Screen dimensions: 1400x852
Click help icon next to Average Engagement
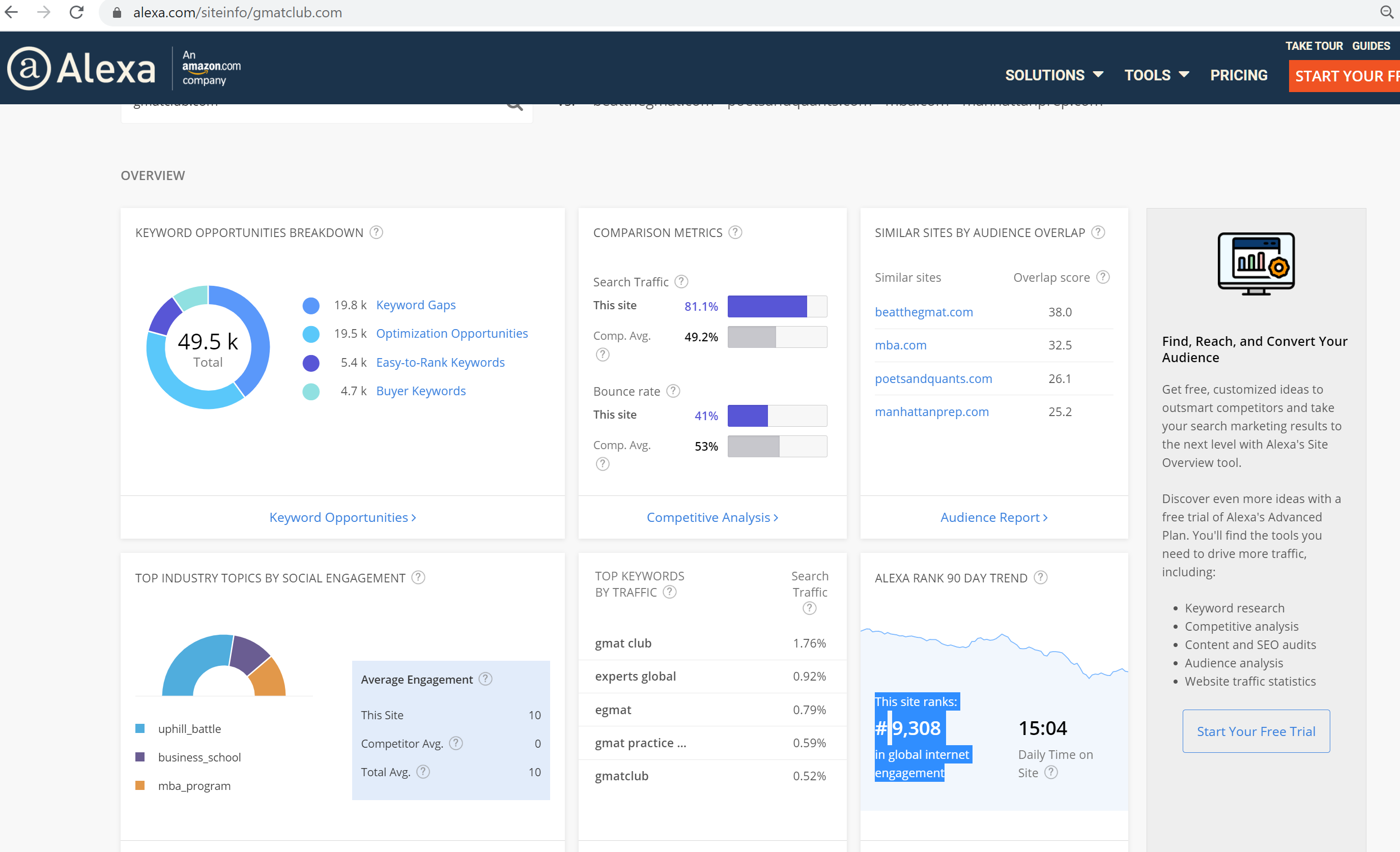click(x=485, y=680)
